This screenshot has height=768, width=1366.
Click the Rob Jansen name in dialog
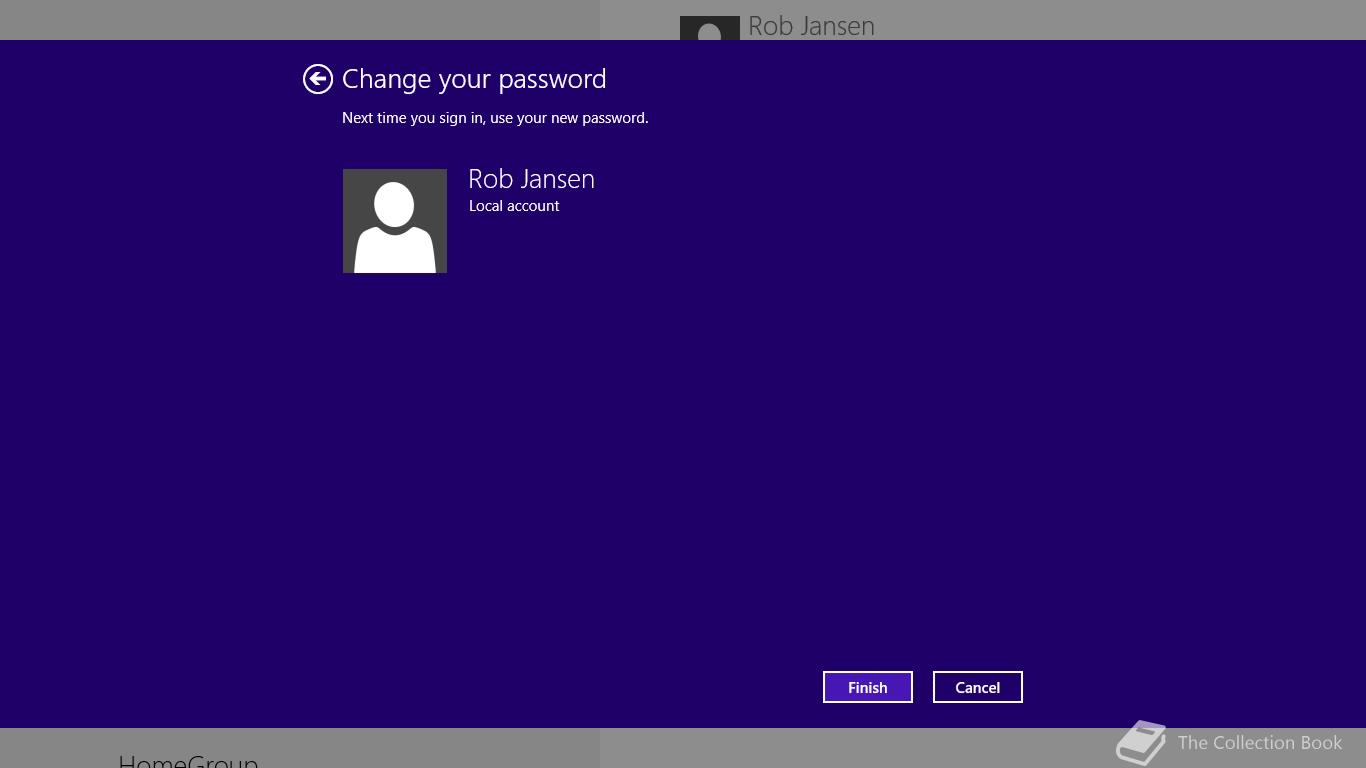pos(531,179)
